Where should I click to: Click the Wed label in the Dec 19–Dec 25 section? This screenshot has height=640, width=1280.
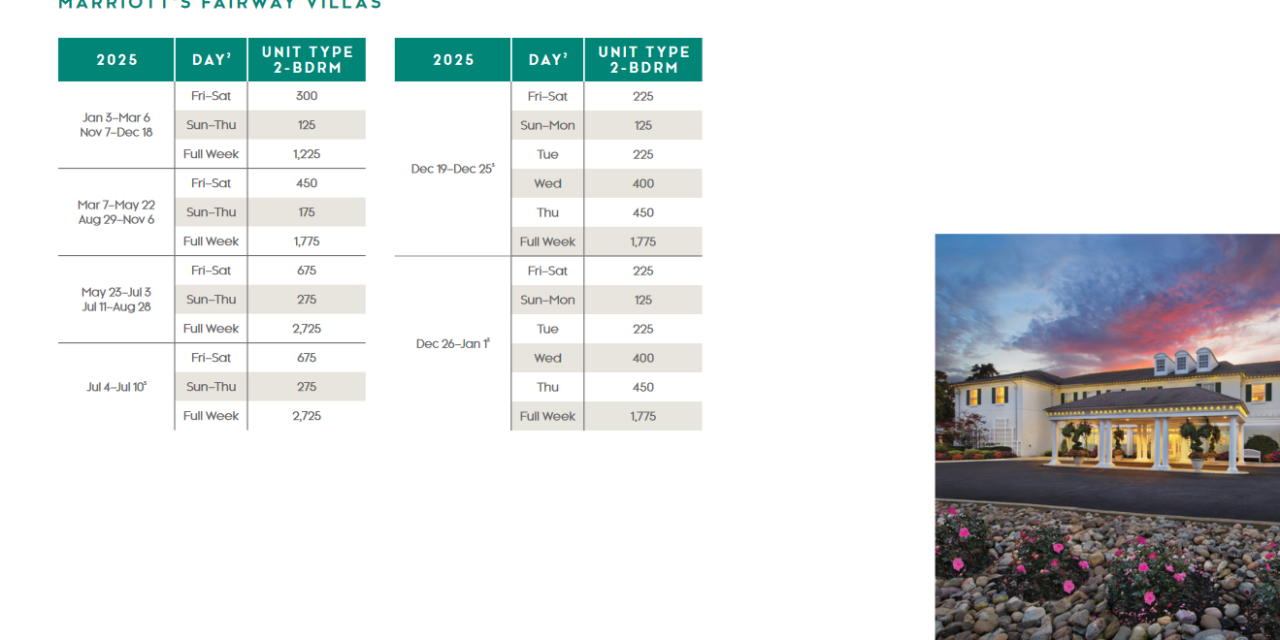(x=548, y=183)
